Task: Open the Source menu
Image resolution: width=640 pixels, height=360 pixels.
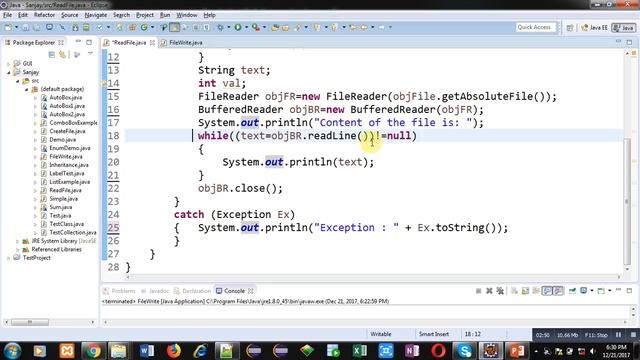Action: [69, 15]
